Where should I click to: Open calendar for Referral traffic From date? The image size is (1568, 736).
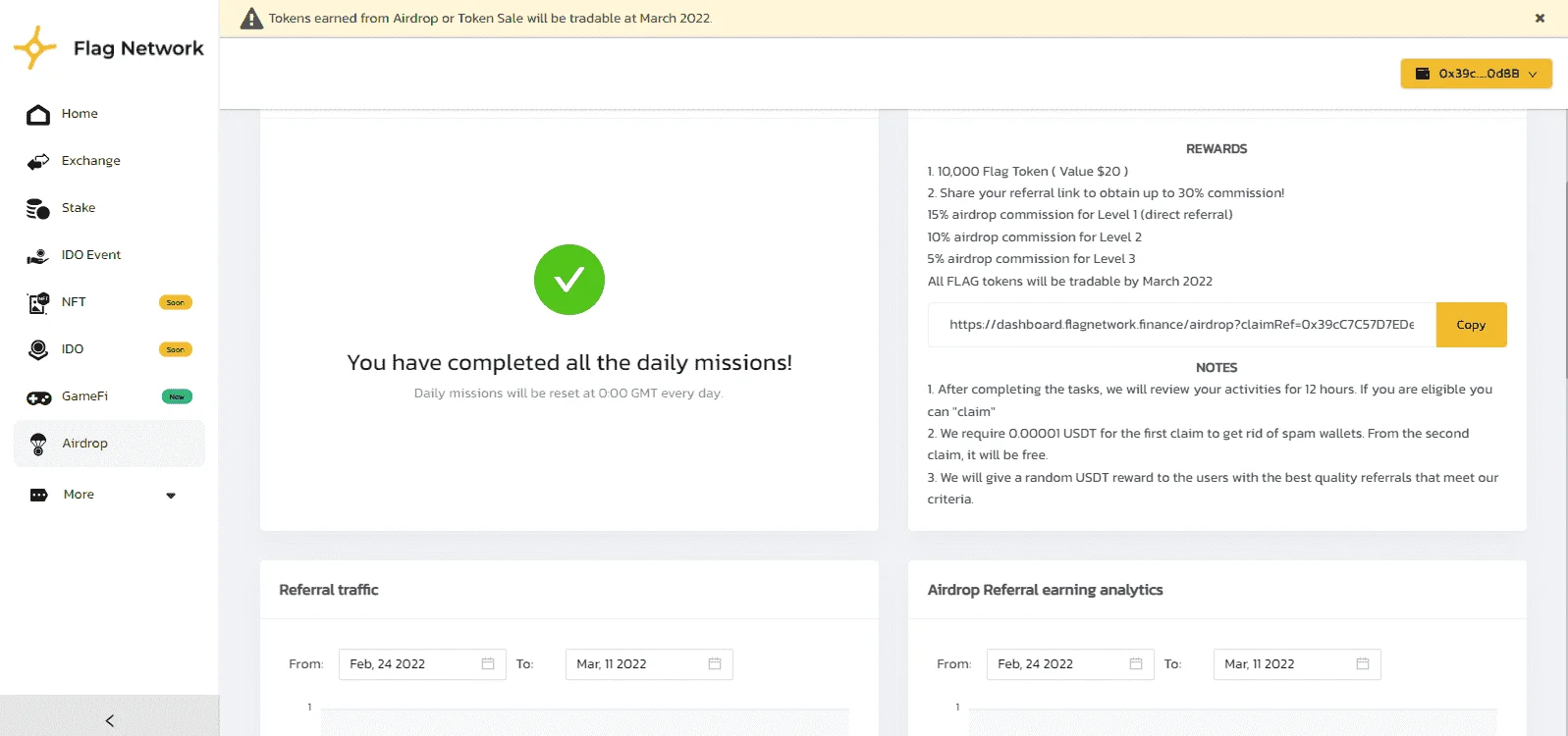[x=488, y=664]
